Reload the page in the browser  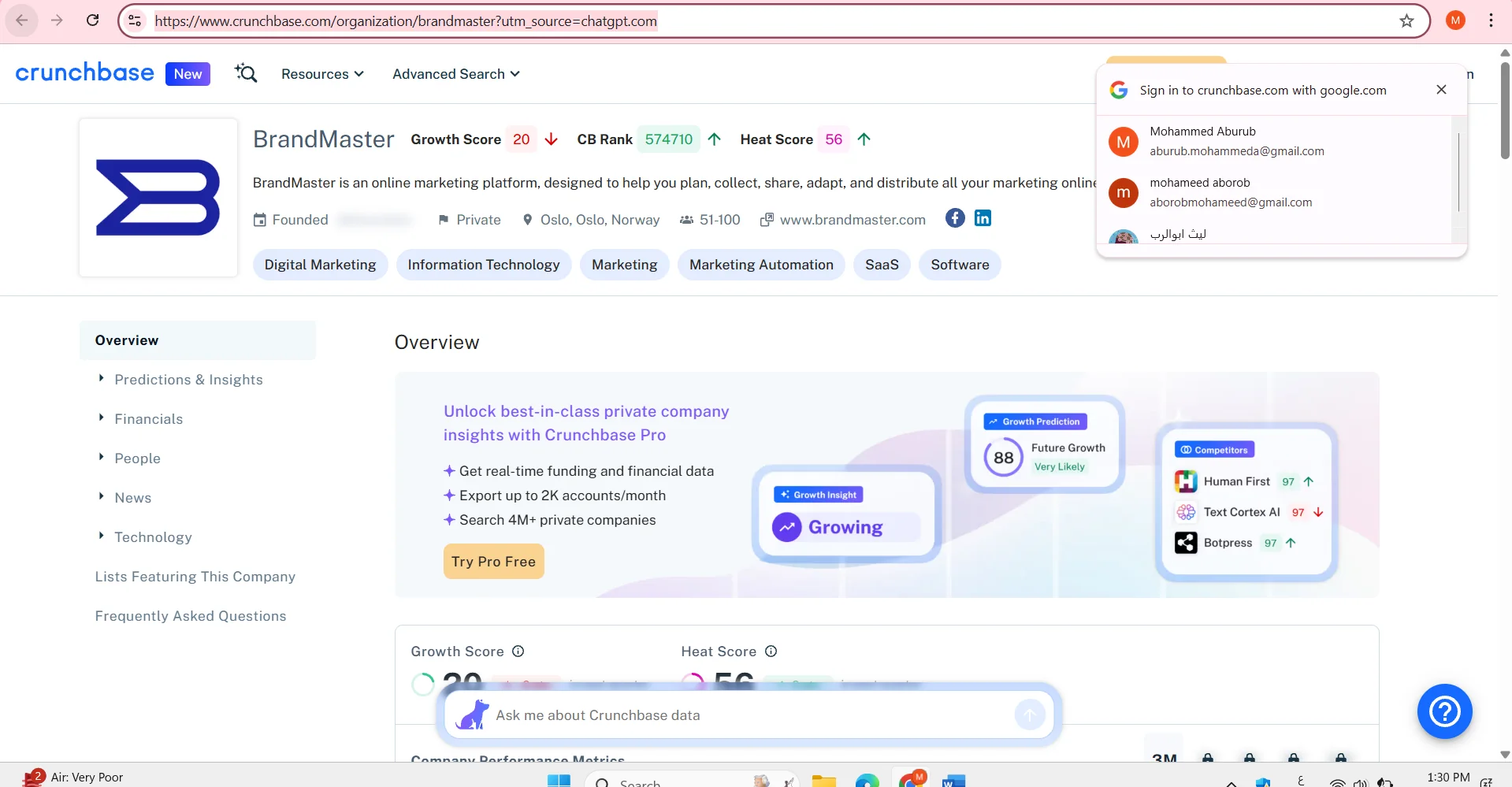click(93, 20)
